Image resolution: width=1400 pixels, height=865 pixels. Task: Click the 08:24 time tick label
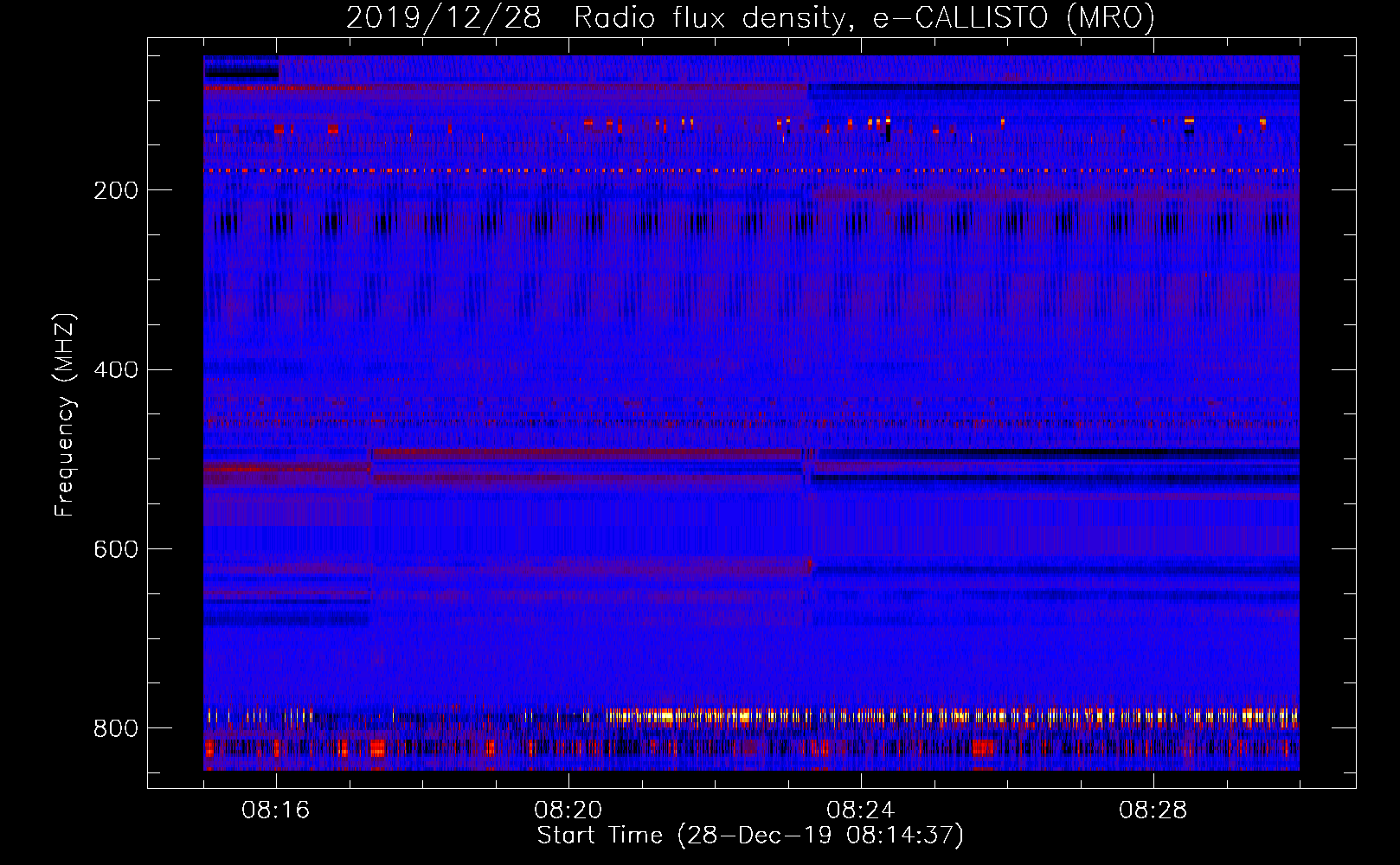[861, 811]
